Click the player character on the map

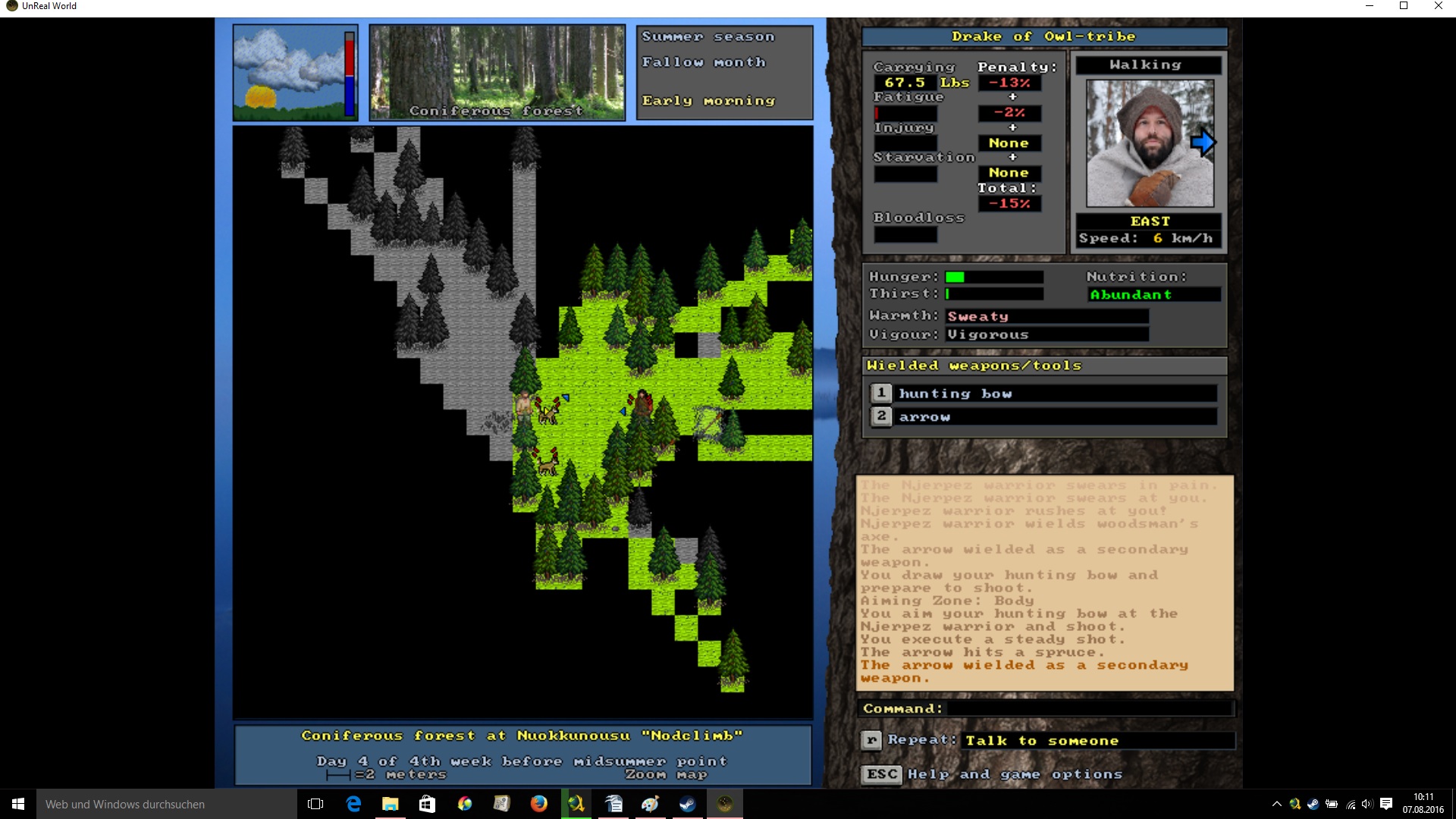click(x=523, y=408)
